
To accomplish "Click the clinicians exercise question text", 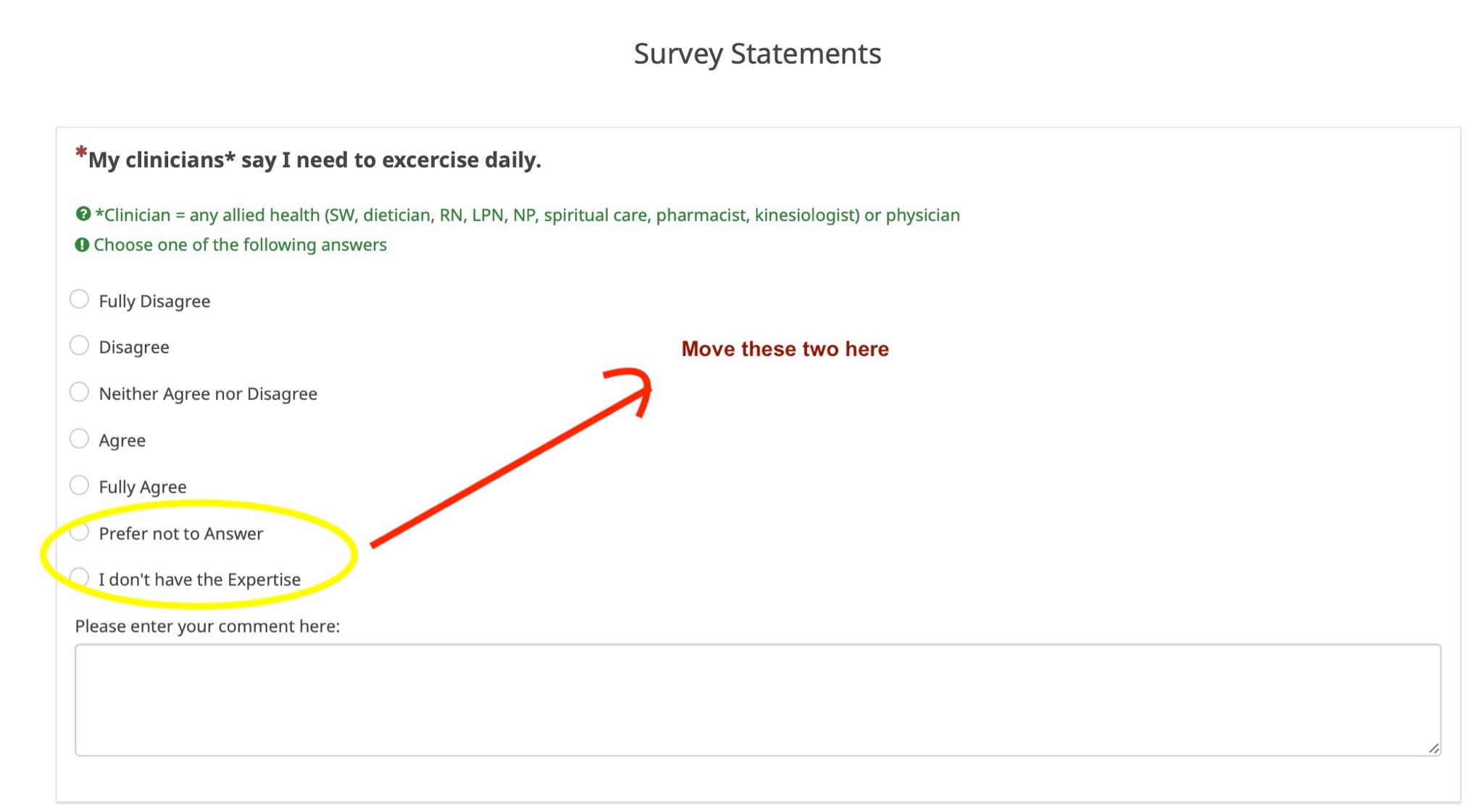I will 314,160.
